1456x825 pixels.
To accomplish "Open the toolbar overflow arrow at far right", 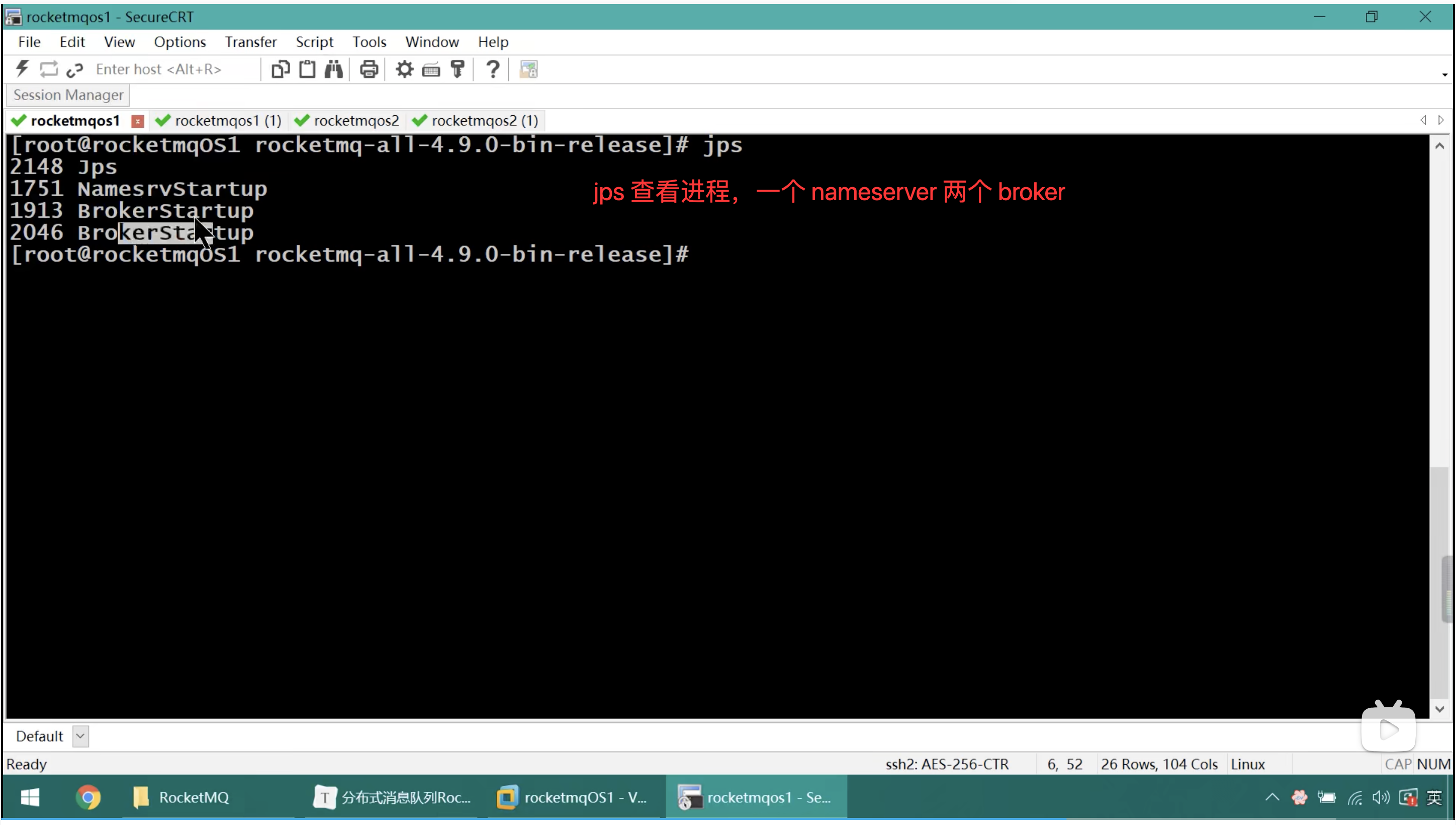I will pyautogui.click(x=1444, y=75).
